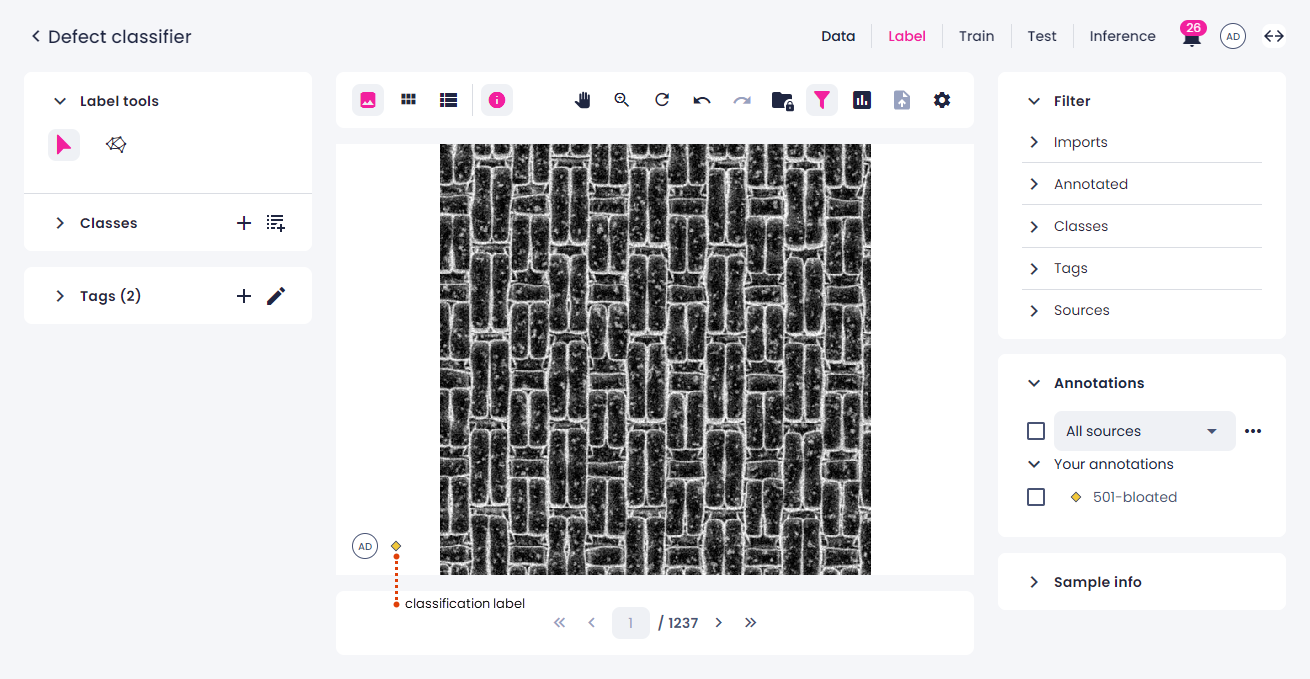Open the Data tab
Viewport: 1310px width, 679px height.
point(838,36)
